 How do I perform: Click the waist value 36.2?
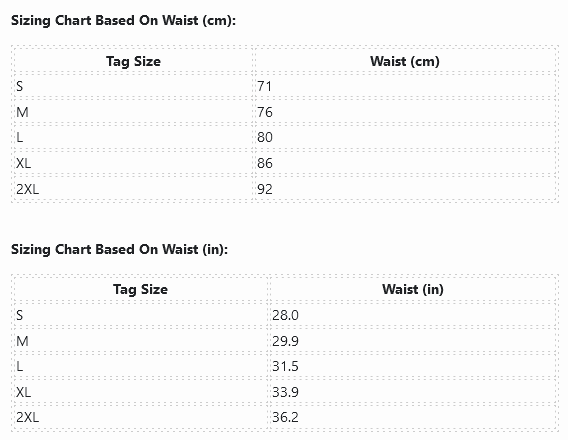[285, 418]
